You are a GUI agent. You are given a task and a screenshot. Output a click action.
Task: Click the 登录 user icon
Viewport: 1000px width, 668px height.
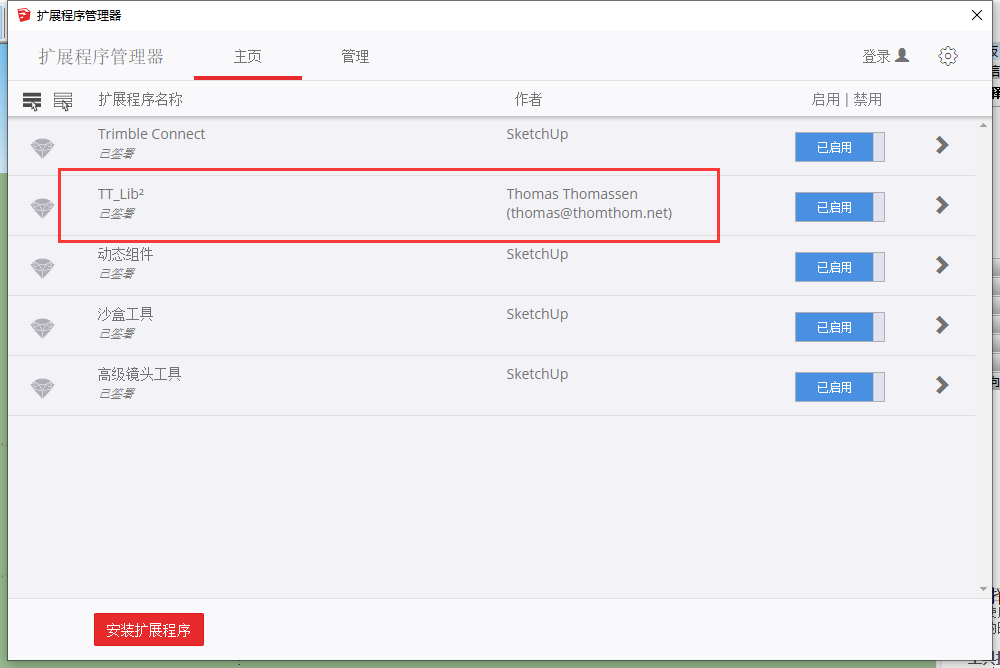pyautogui.click(x=902, y=56)
